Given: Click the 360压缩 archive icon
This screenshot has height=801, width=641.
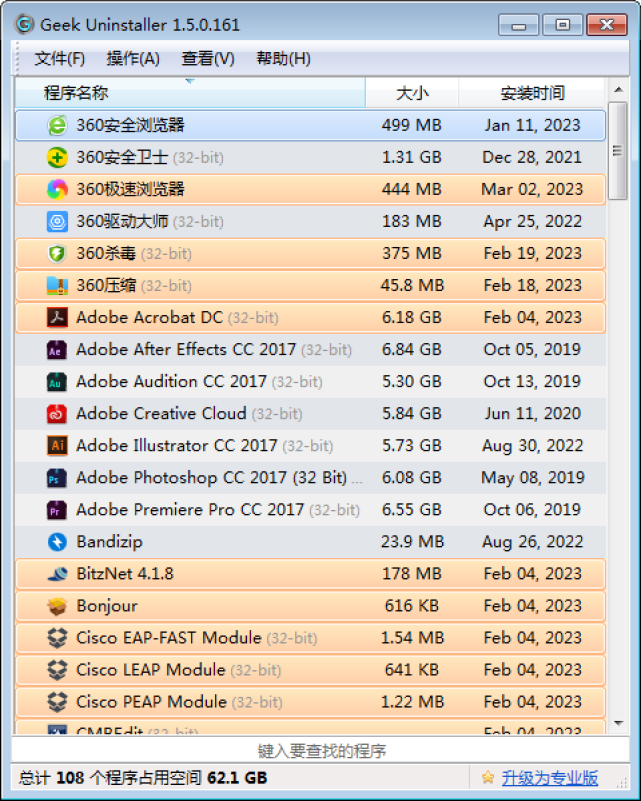Looking at the screenshot, I should coord(57,286).
